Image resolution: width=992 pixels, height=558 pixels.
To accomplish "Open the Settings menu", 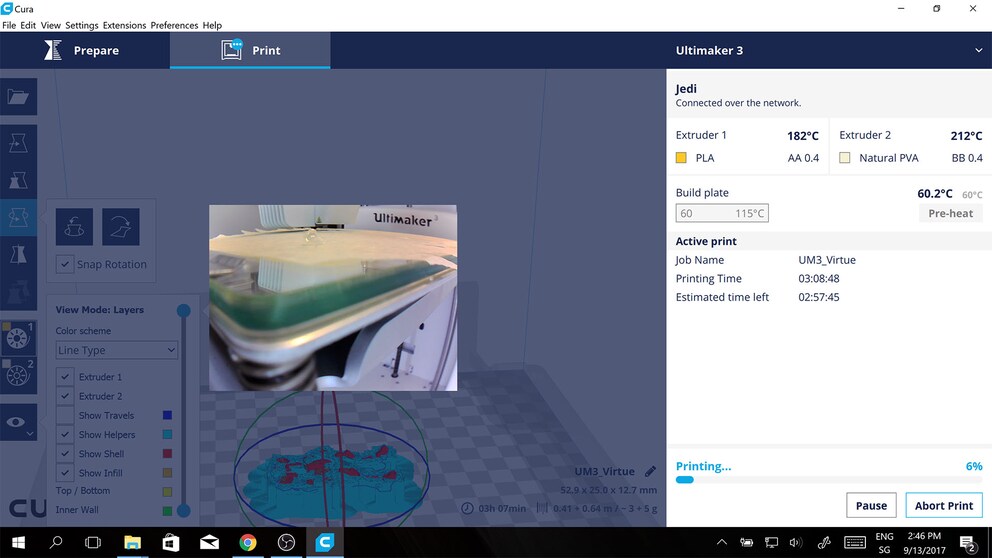I will [x=82, y=25].
